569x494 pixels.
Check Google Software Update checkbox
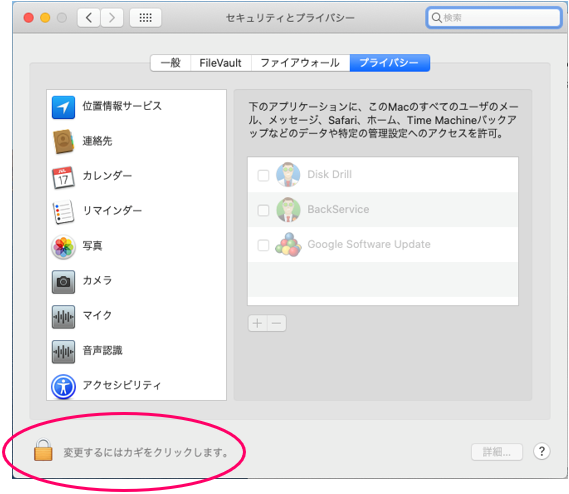coord(263,245)
